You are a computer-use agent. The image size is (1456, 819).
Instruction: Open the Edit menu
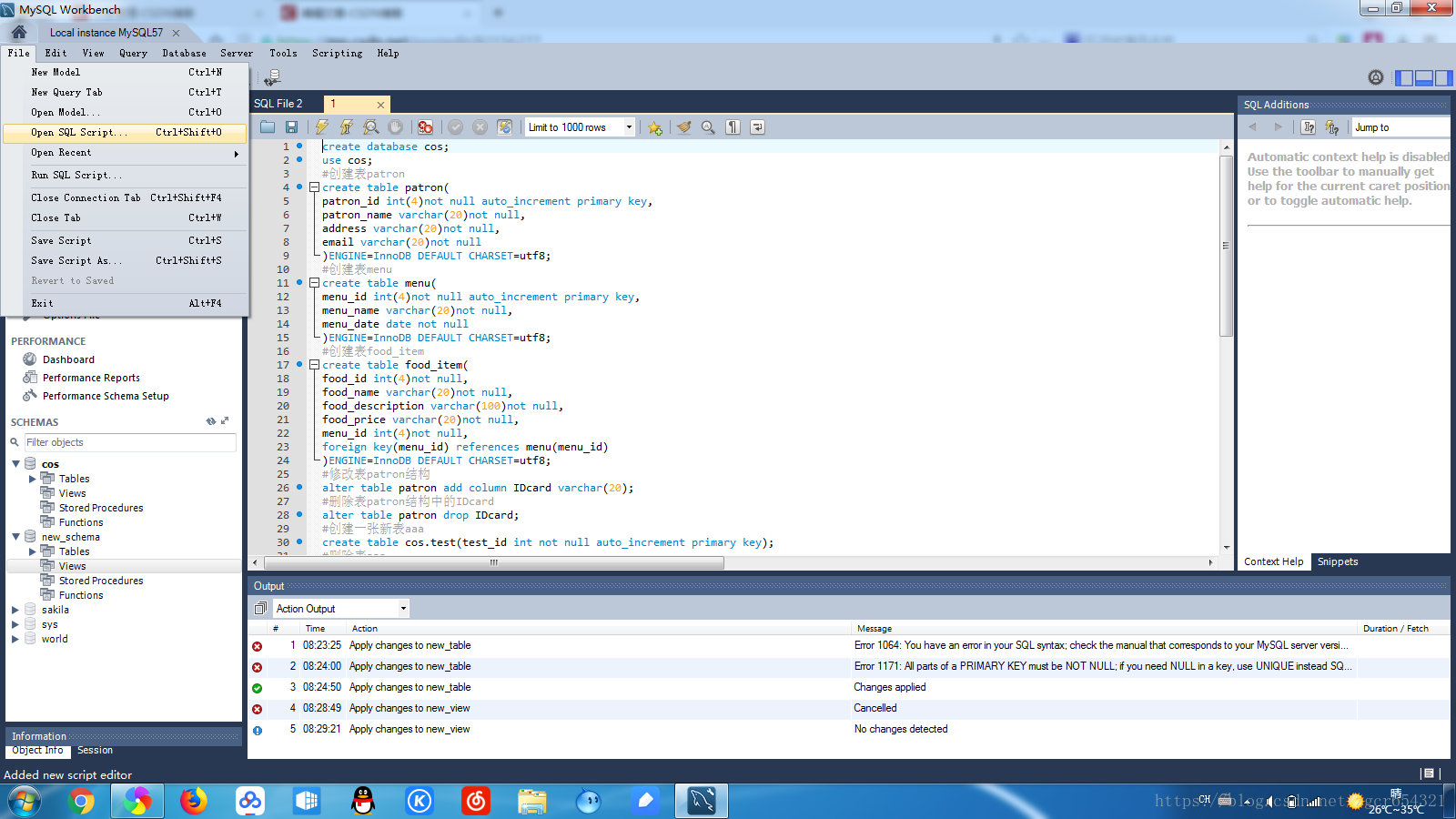[56, 54]
